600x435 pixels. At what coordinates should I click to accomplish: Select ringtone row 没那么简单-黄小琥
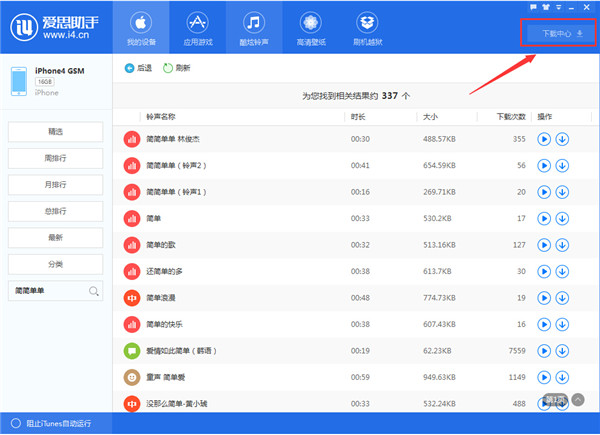[356, 402]
